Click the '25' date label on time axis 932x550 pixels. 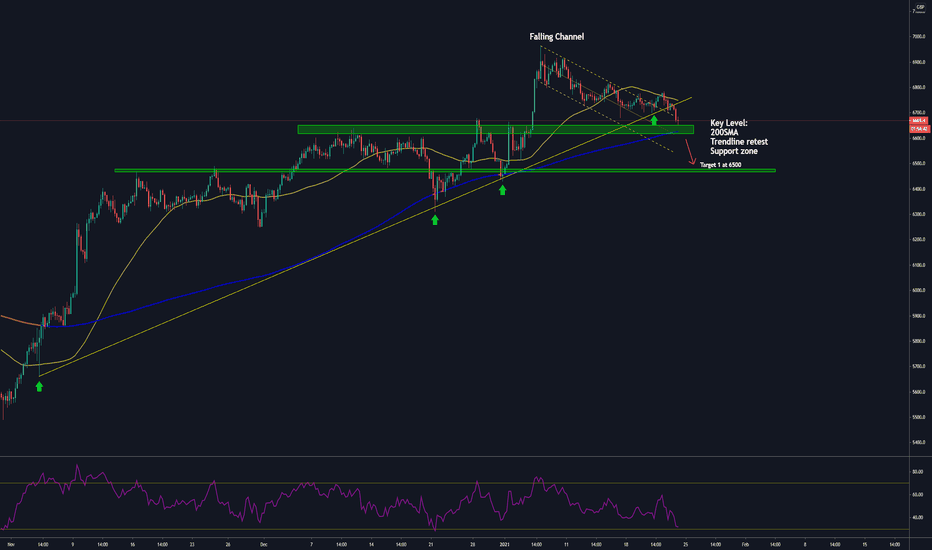[x=685, y=544]
